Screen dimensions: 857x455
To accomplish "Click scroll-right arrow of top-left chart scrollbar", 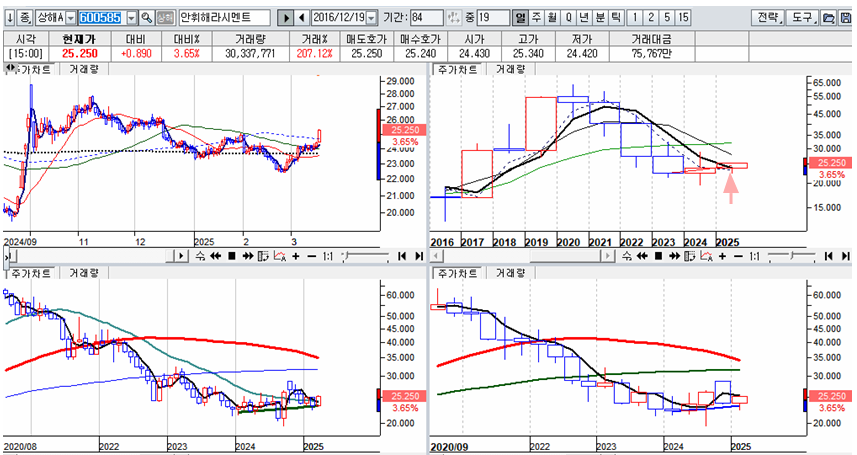I will tap(181, 256).
